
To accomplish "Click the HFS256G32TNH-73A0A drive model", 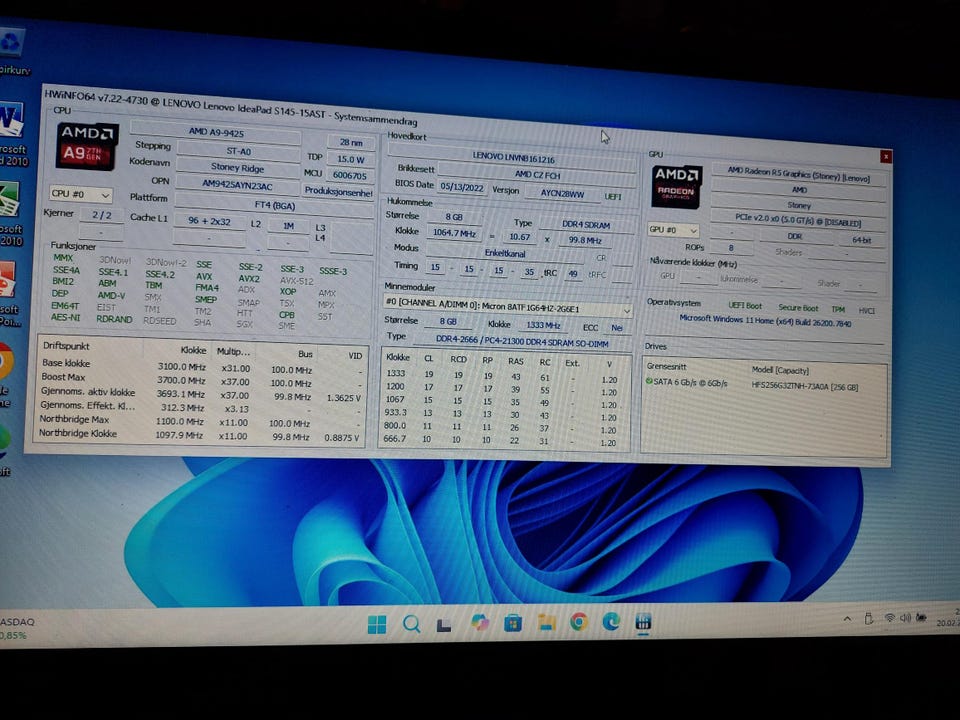I will click(x=804, y=386).
